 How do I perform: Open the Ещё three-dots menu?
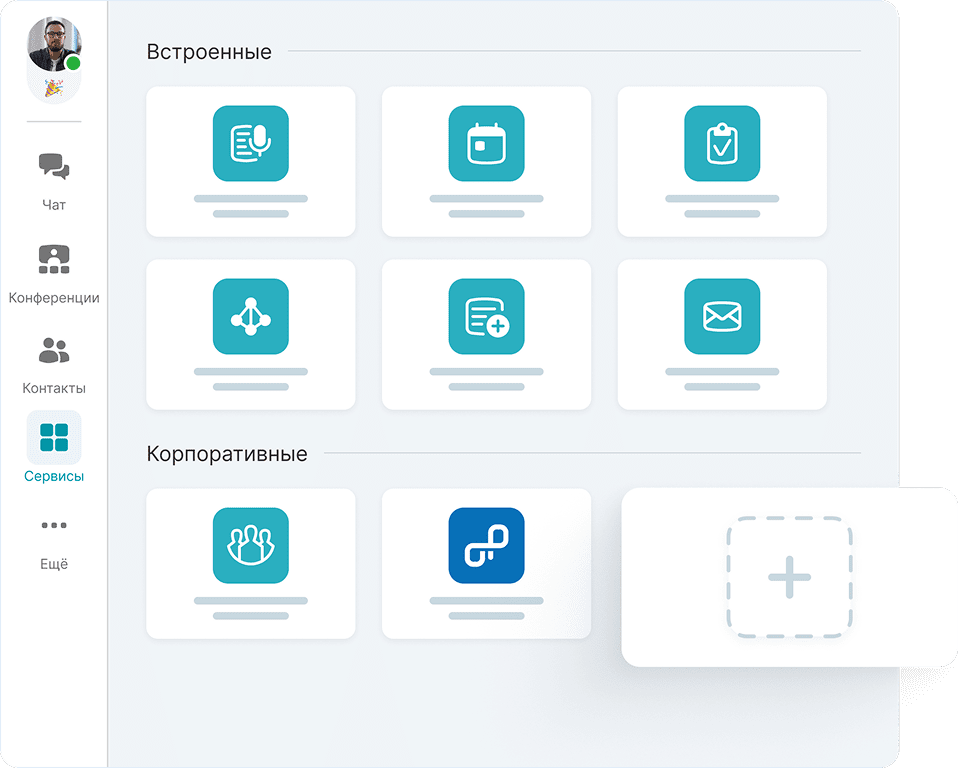click(54, 544)
